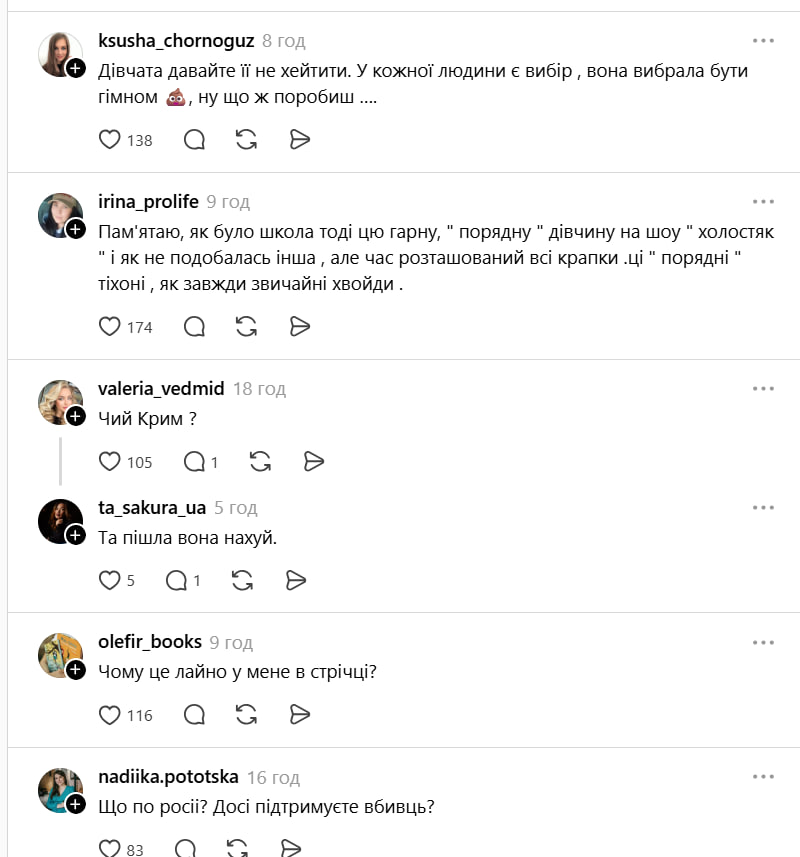Viewport: 800px width, 857px height.
Task: Expand three-dot menu on nadiika.pototska's comment
Action: click(x=763, y=777)
